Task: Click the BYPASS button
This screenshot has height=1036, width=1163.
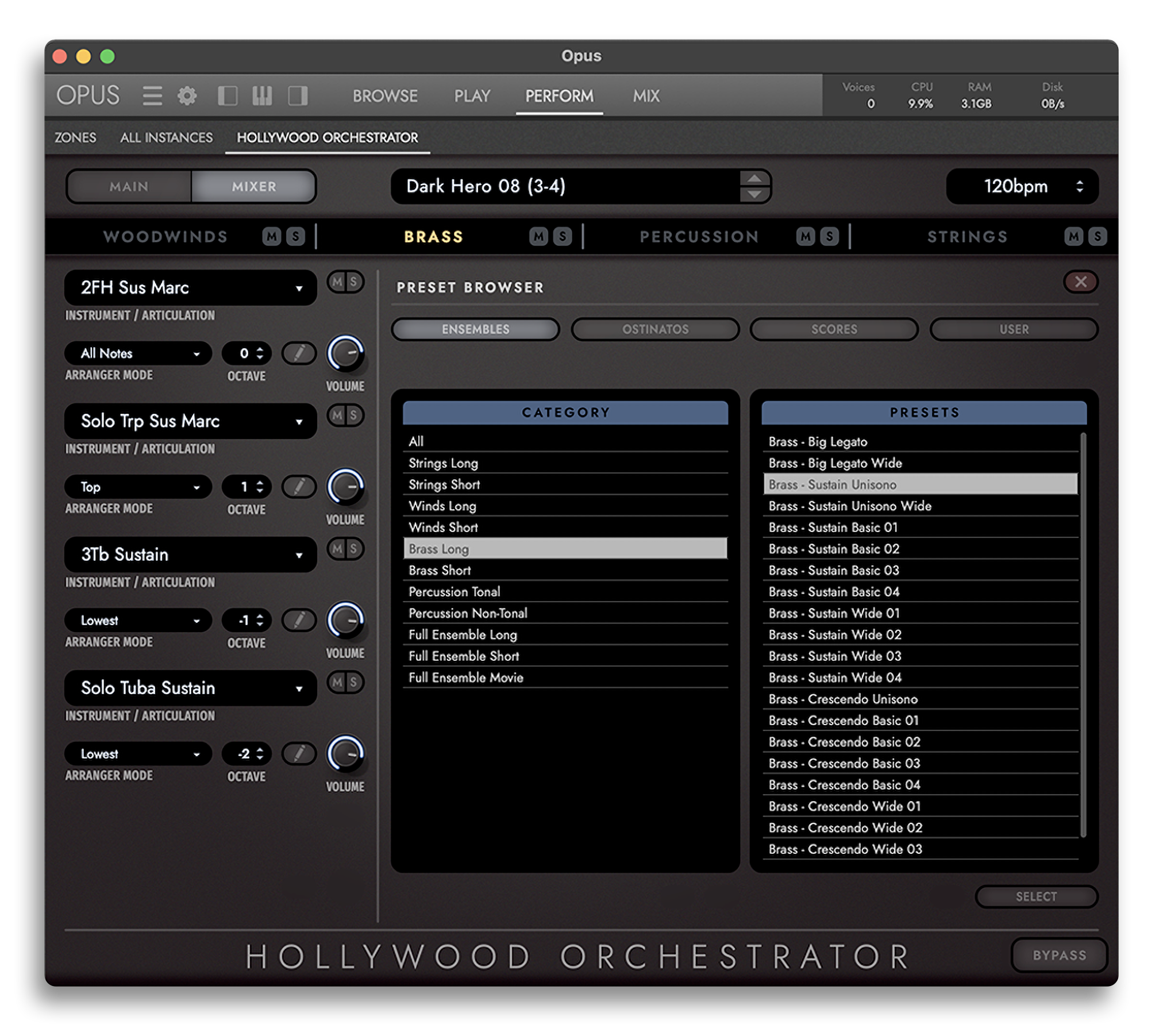Action: click(1059, 955)
